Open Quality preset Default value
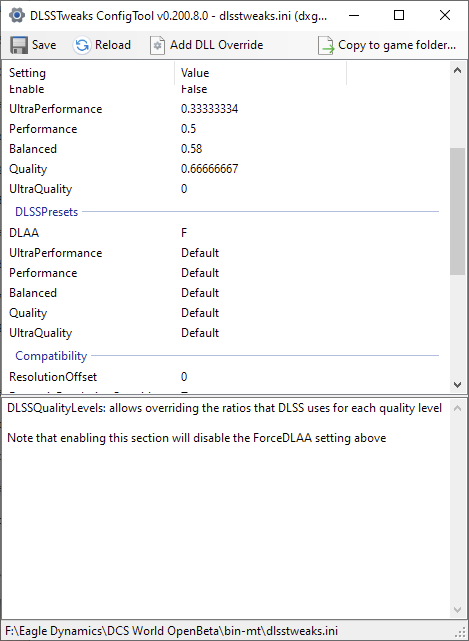Image resolution: width=469 pixels, height=641 pixels. 200,313
